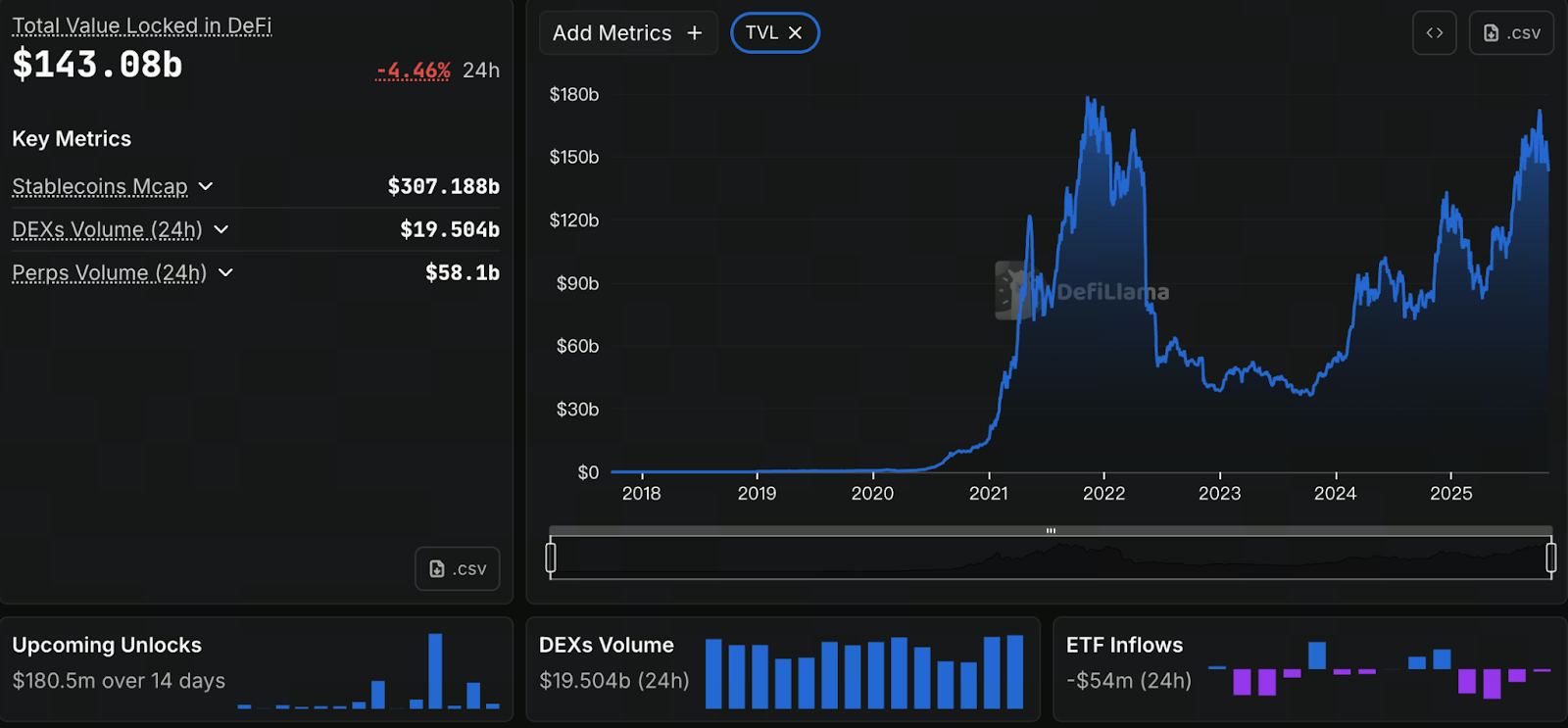This screenshot has width=1568, height=728.
Task: Grab the left range slider handle
Action: [x=551, y=558]
